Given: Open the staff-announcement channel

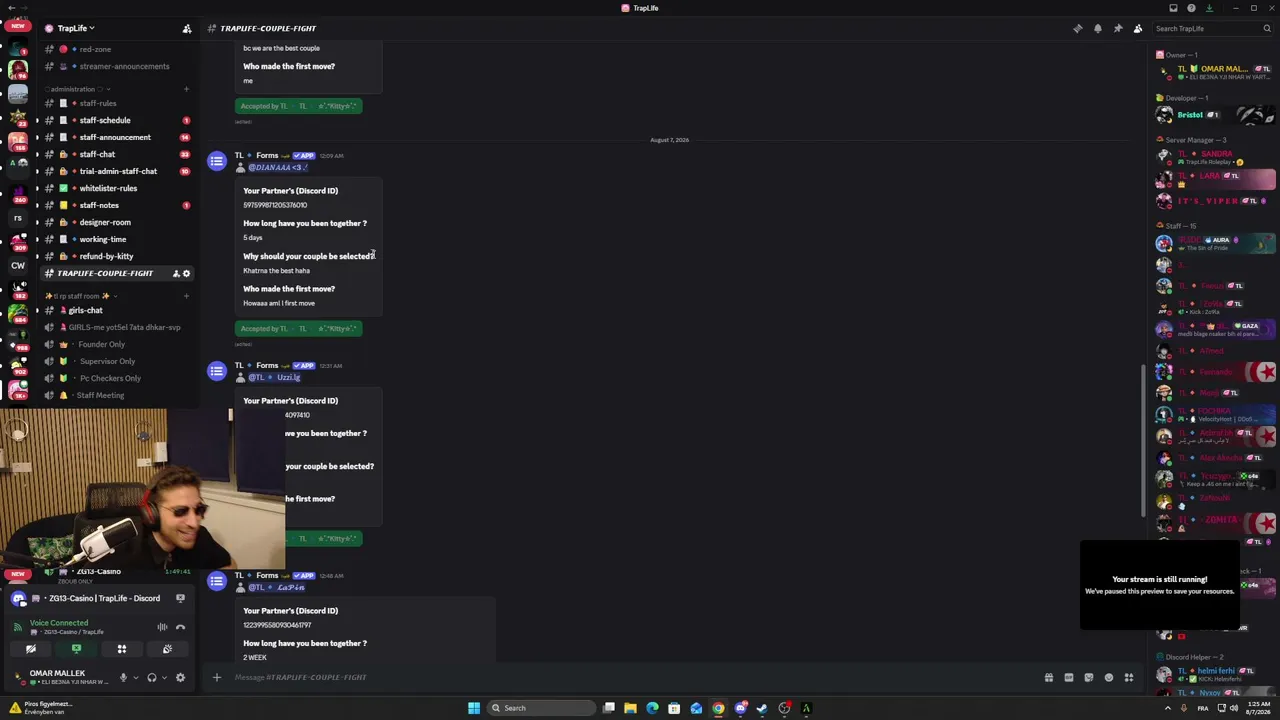Looking at the screenshot, I should click(x=118, y=137).
